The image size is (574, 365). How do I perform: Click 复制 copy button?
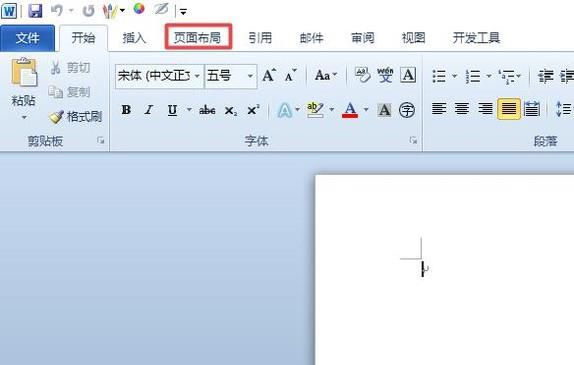pyautogui.click(x=70, y=92)
